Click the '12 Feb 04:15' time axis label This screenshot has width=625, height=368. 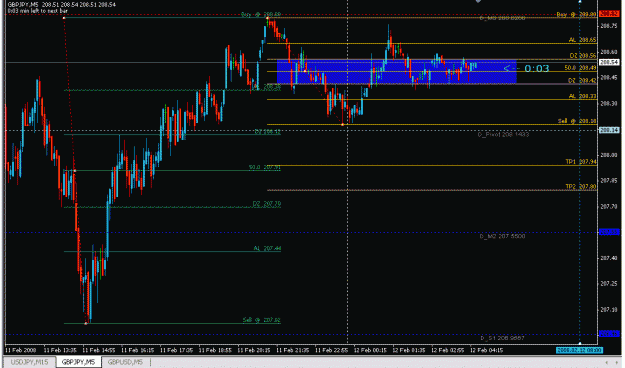(486, 350)
